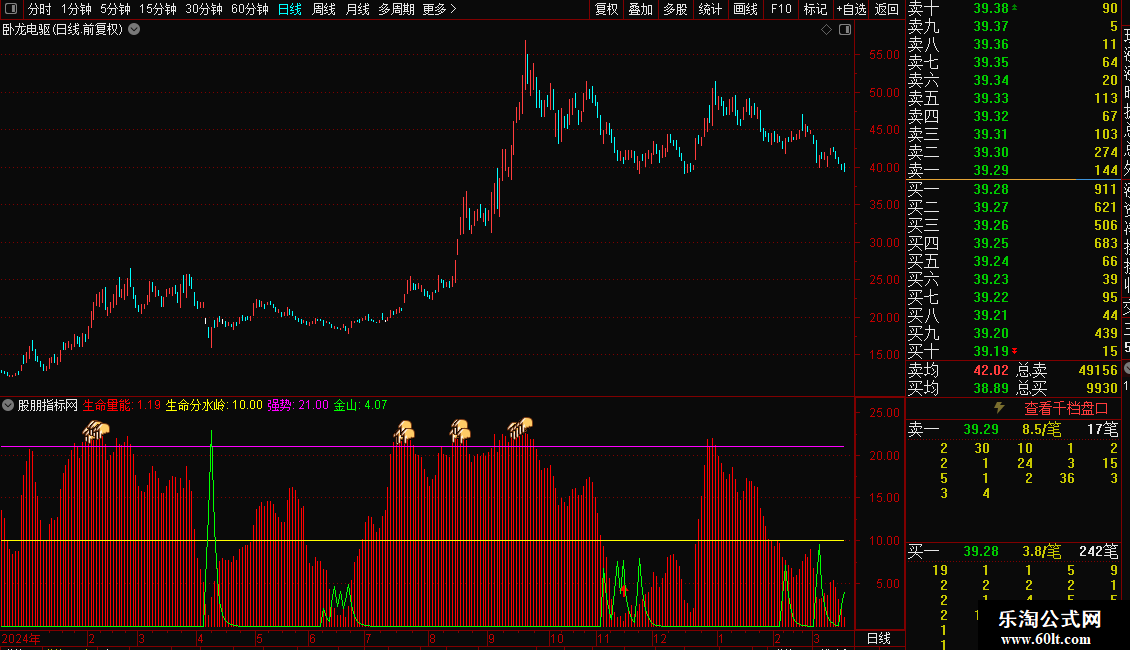1130x650 pixels.
Task: Click the 多股 multi-stock button
Action: tap(675, 9)
